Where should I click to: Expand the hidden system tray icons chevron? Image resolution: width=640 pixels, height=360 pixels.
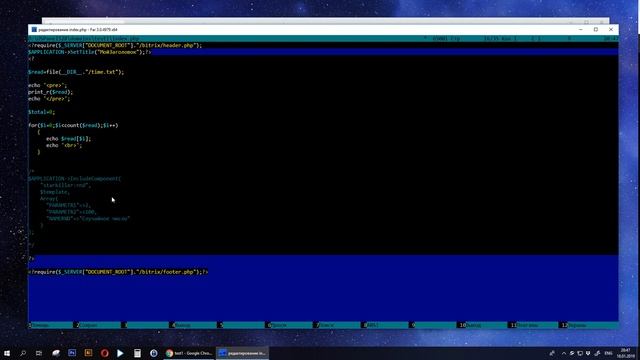pos(564,353)
